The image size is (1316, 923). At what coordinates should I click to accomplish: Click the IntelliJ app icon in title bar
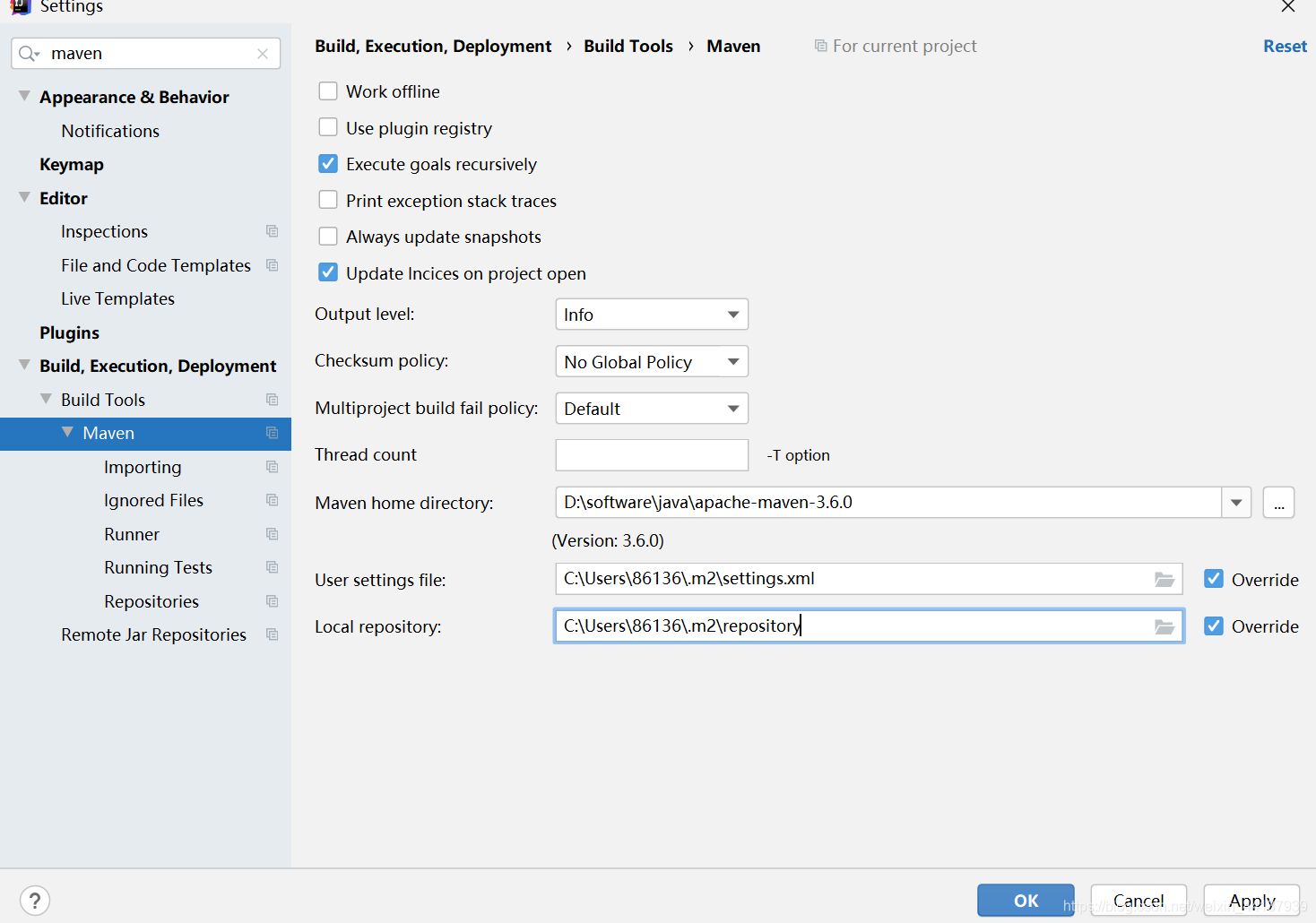[x=20, y=7]
